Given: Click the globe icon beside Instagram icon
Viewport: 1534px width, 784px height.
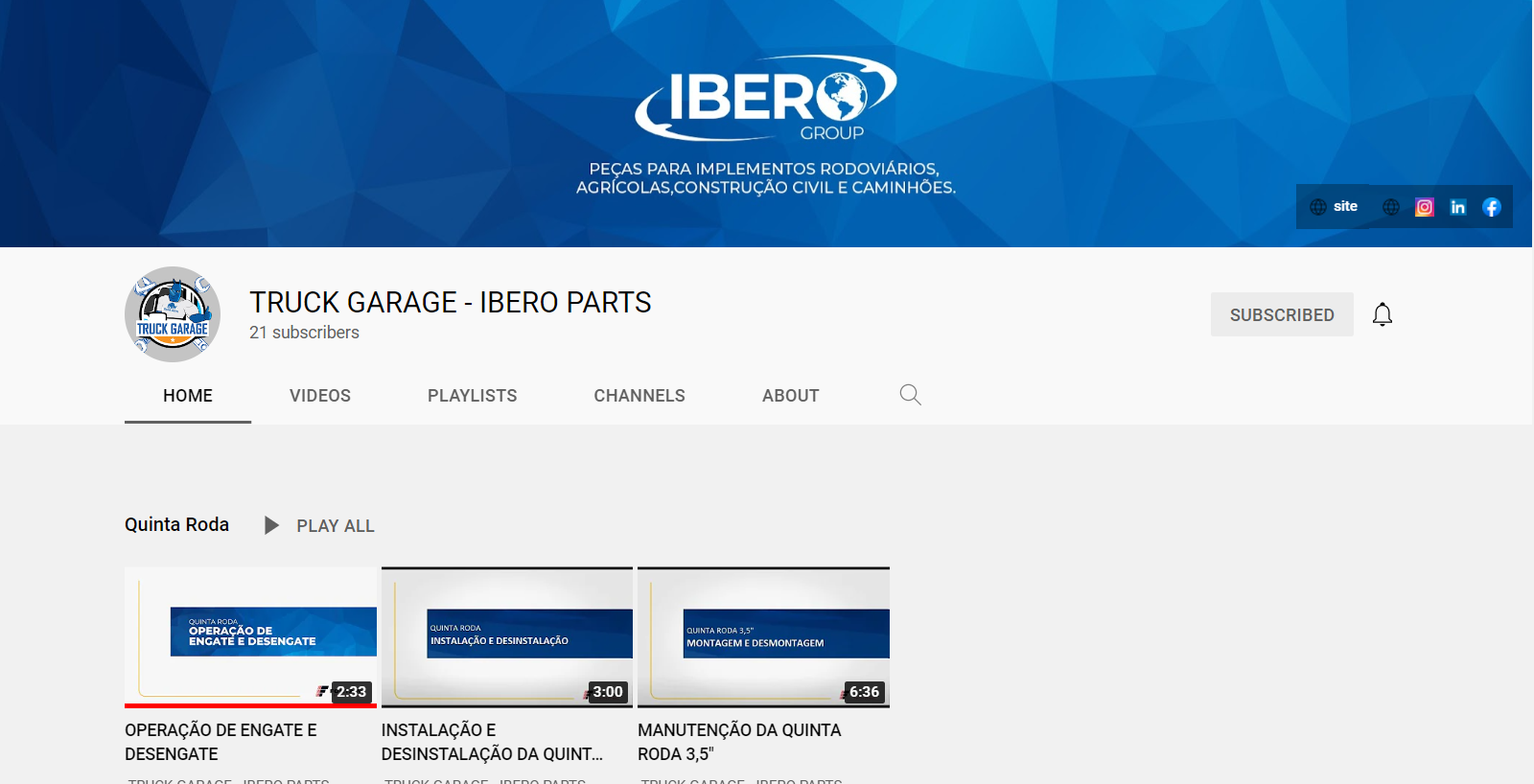Looking at the screenshot, I should point(1391,207).
